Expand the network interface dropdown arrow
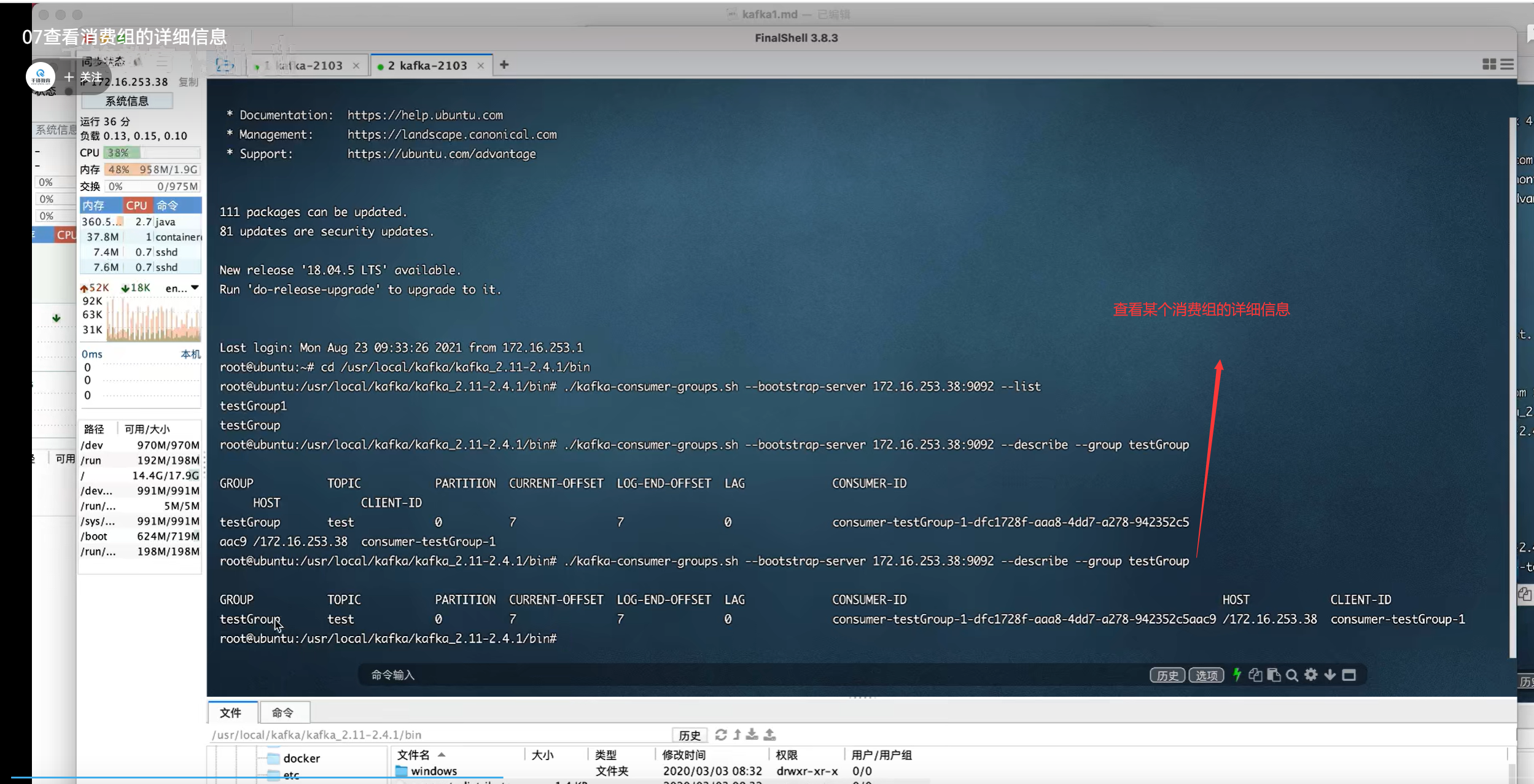Screen dimensions: 1534x784 pyautogui.click(x=195, y=287)
